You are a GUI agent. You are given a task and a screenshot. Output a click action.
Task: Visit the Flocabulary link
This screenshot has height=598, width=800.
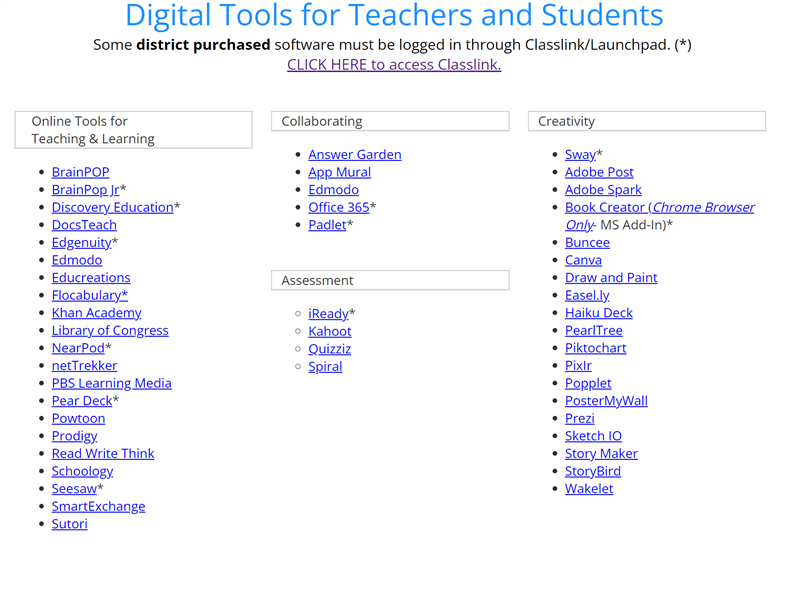(x=90, y=295)
